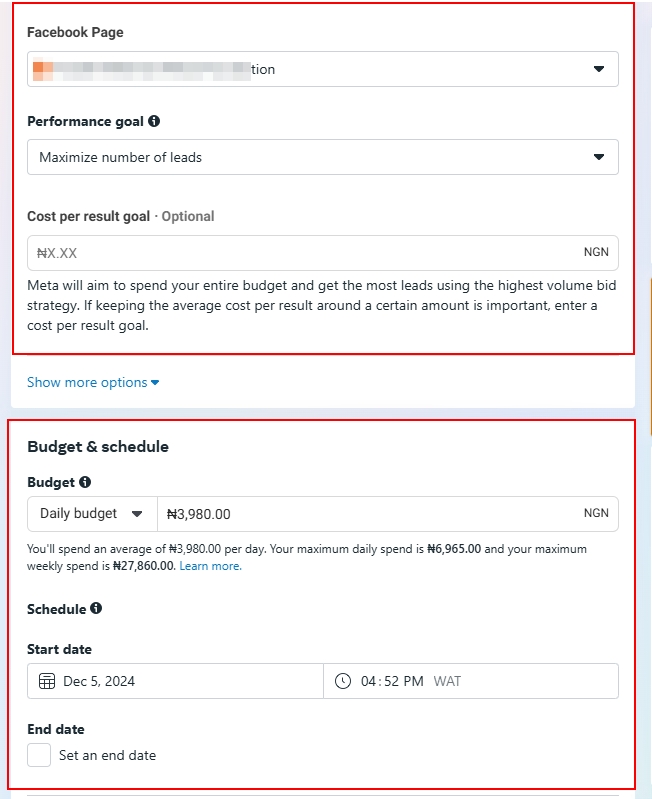Click the start time hour 04
The image size is (652, 799).
[368, 681]
